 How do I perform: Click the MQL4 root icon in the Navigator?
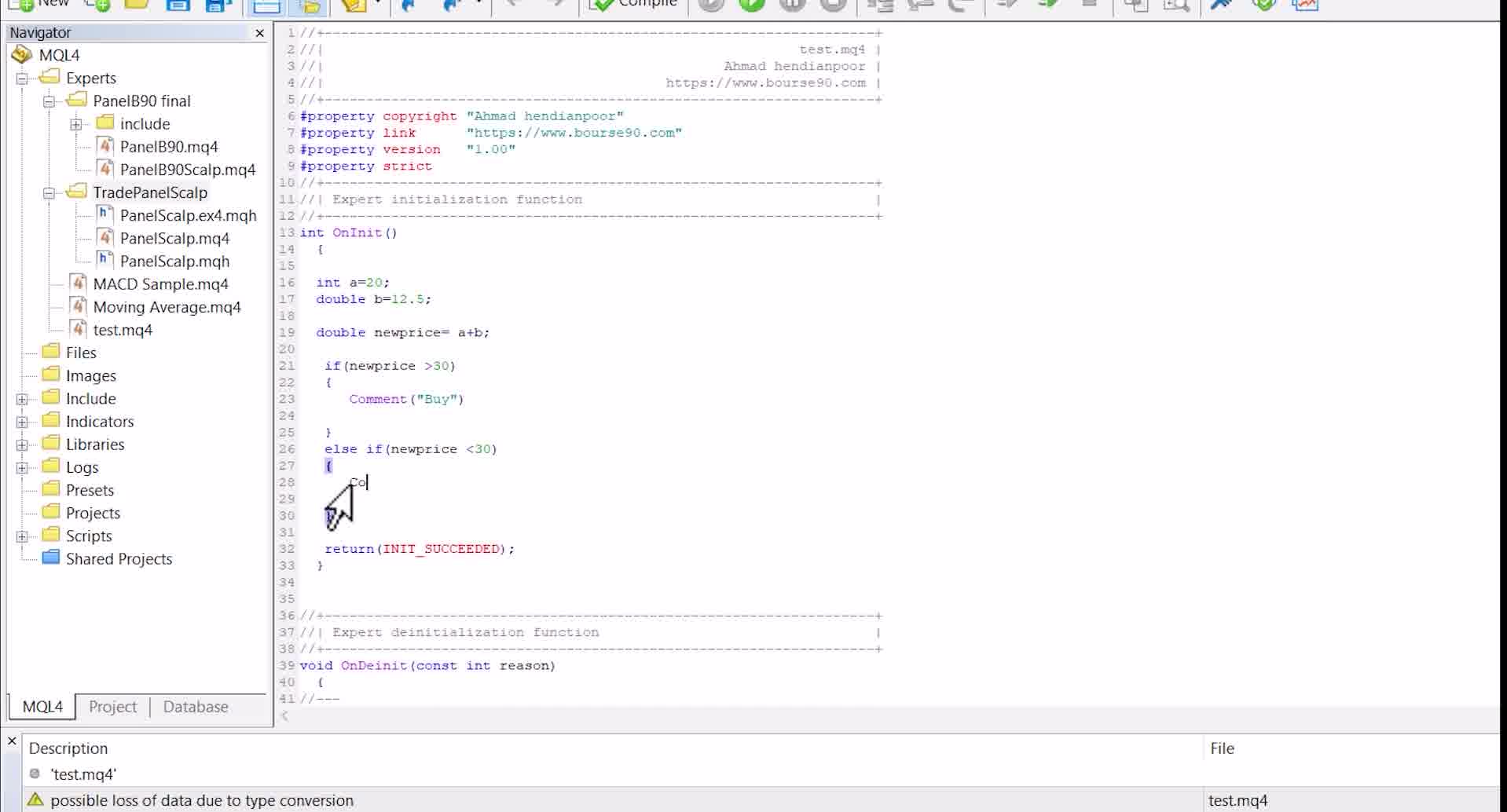(22, 55)
